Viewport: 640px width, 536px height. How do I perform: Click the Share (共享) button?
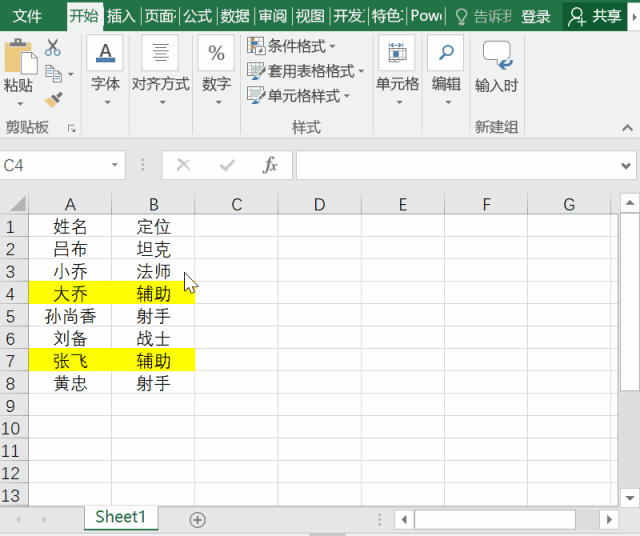[595, 16]
